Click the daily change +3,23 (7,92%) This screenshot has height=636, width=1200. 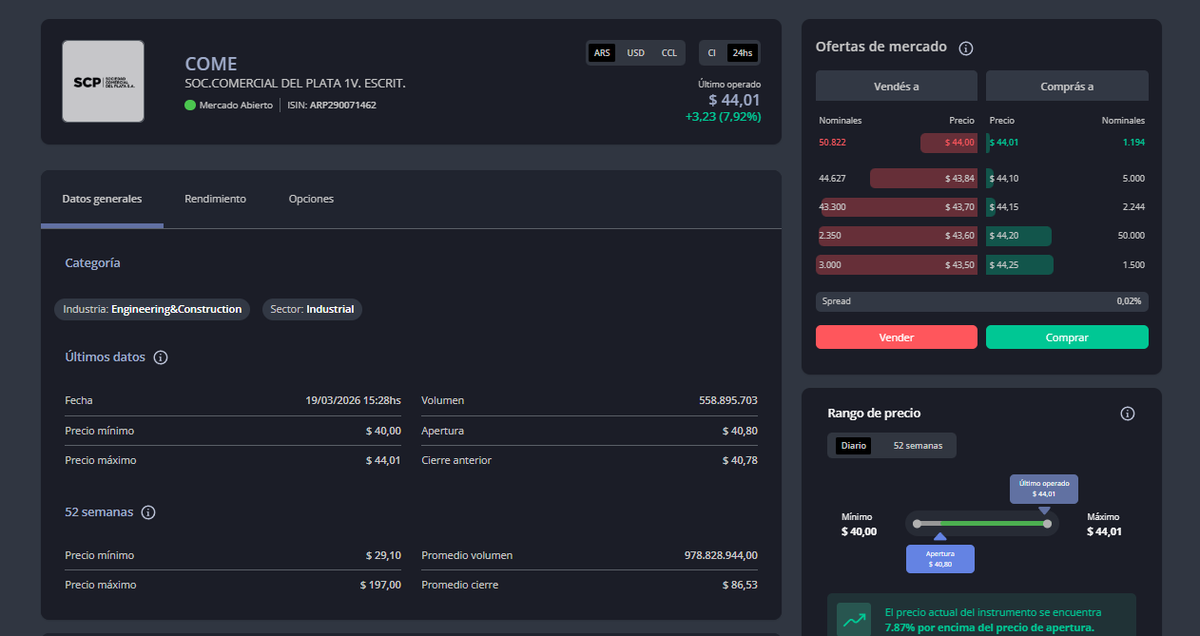pyautogui.click(x=723, y=117)
